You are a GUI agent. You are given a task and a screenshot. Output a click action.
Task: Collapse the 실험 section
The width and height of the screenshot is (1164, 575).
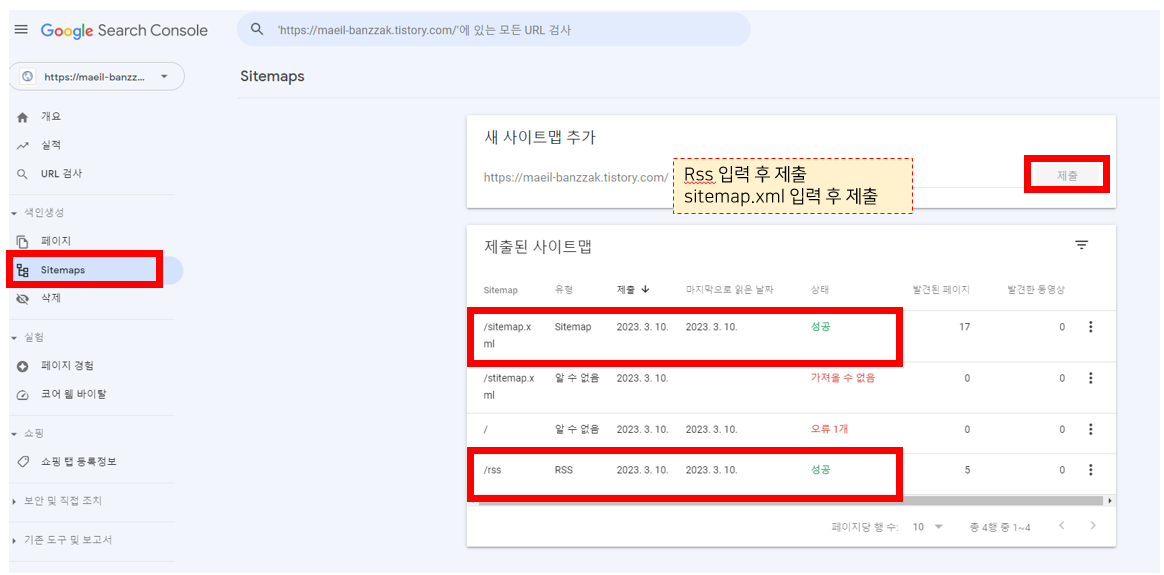(x=27, y=338)
